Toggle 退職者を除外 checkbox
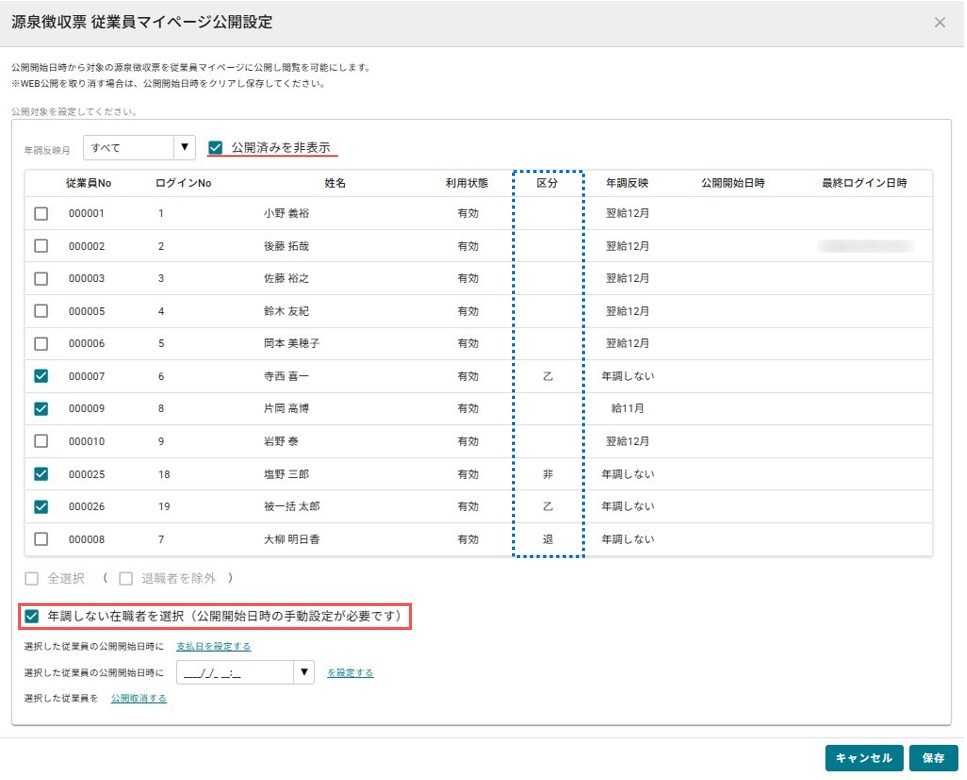 126,578
